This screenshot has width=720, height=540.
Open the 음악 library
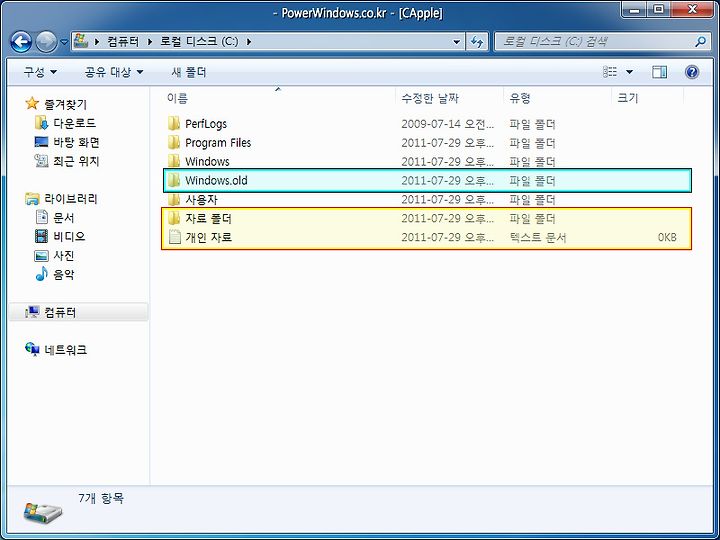point(63,275)
